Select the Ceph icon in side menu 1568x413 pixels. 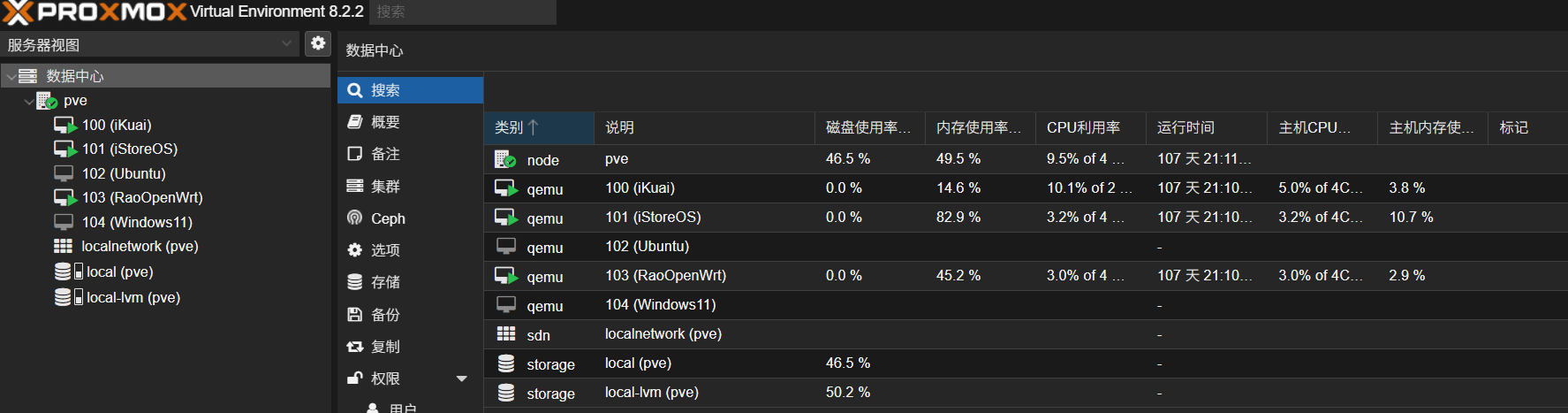coord(355,218)
